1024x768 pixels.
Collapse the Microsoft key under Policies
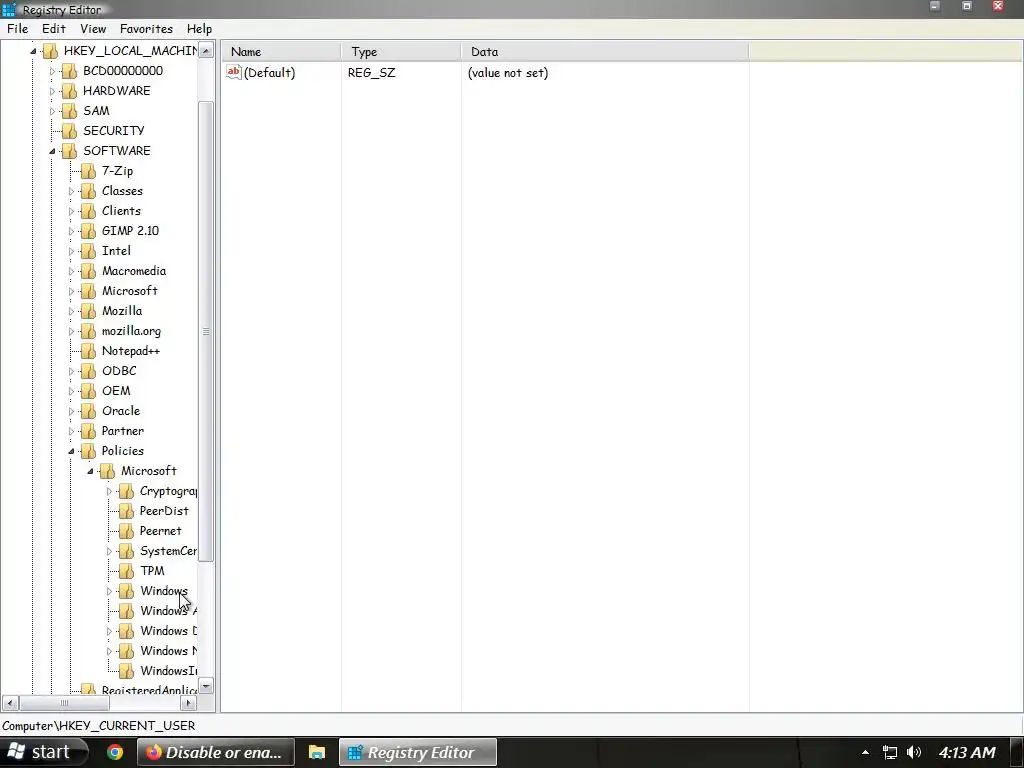click(x=90, y=472)
